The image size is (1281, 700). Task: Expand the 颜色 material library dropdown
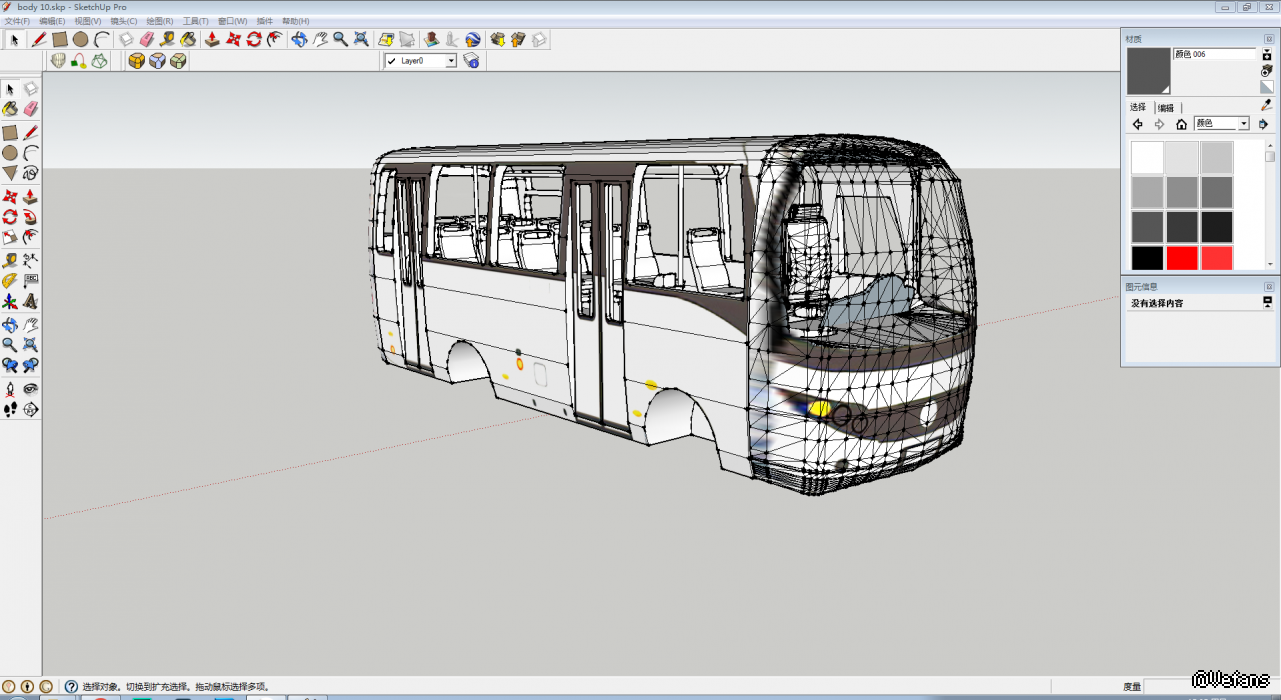[1244, 124]
